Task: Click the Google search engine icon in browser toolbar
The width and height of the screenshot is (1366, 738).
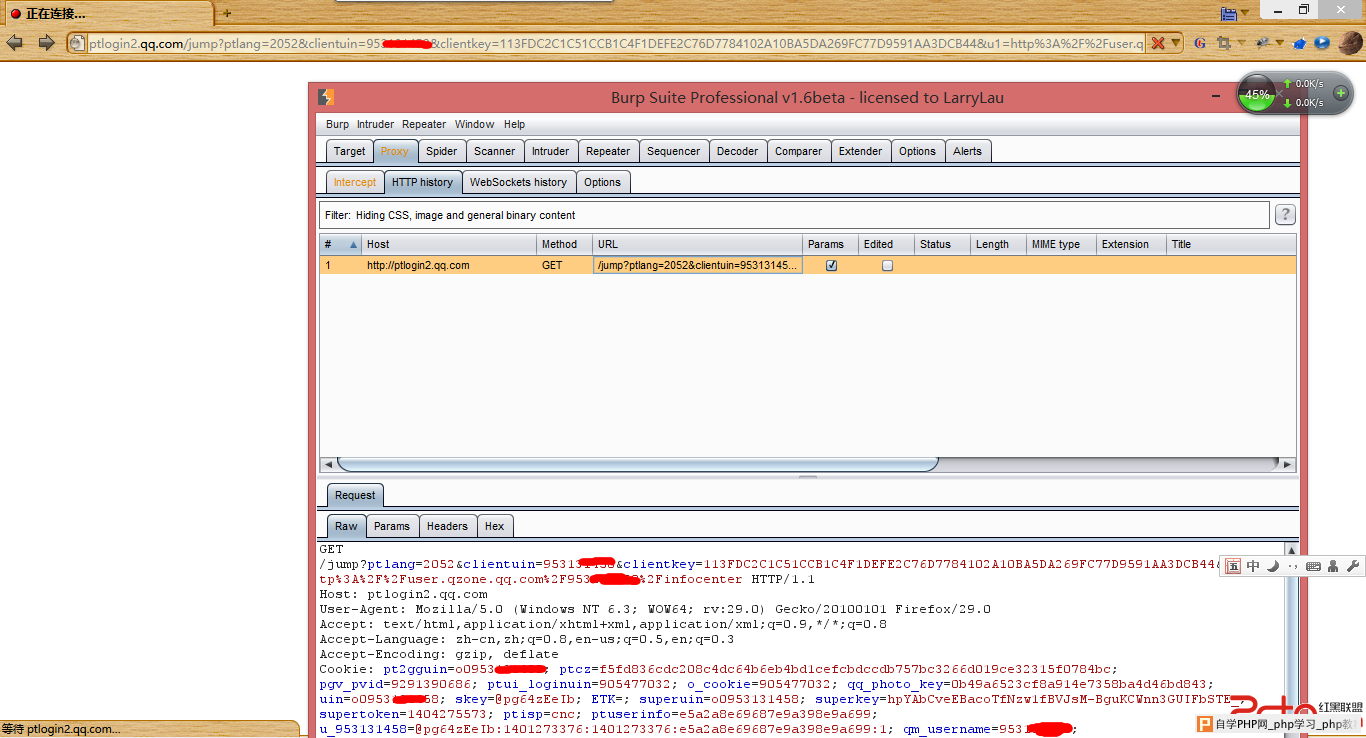Action: 1200,43
